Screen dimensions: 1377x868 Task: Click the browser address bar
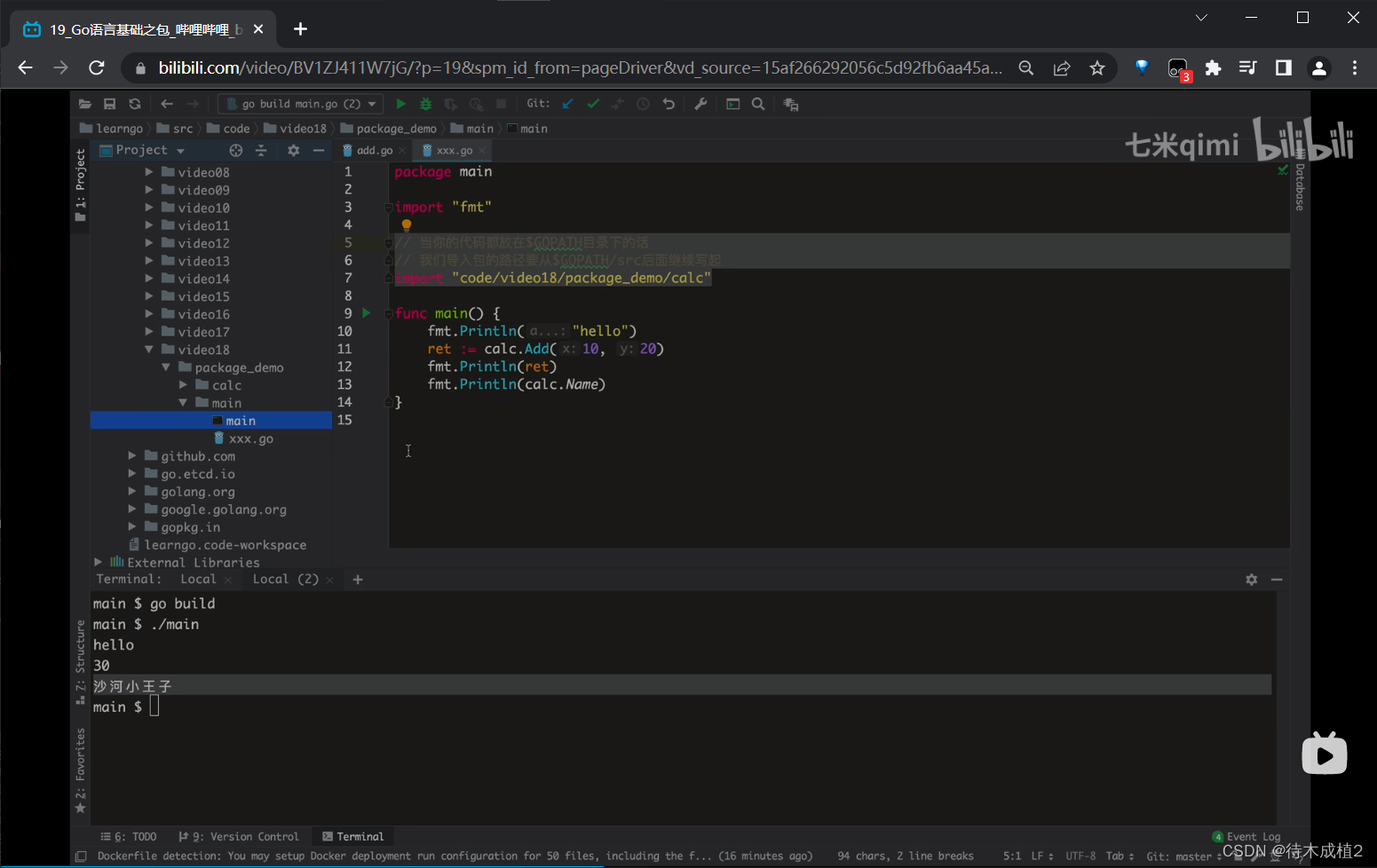pyautogui.click(x=581, y=68)
